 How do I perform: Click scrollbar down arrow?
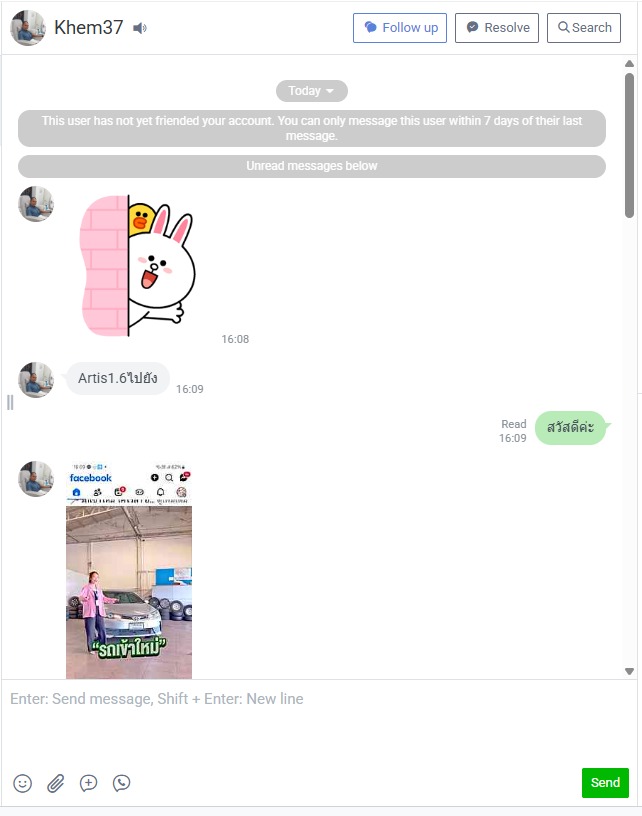coord(630,671)
